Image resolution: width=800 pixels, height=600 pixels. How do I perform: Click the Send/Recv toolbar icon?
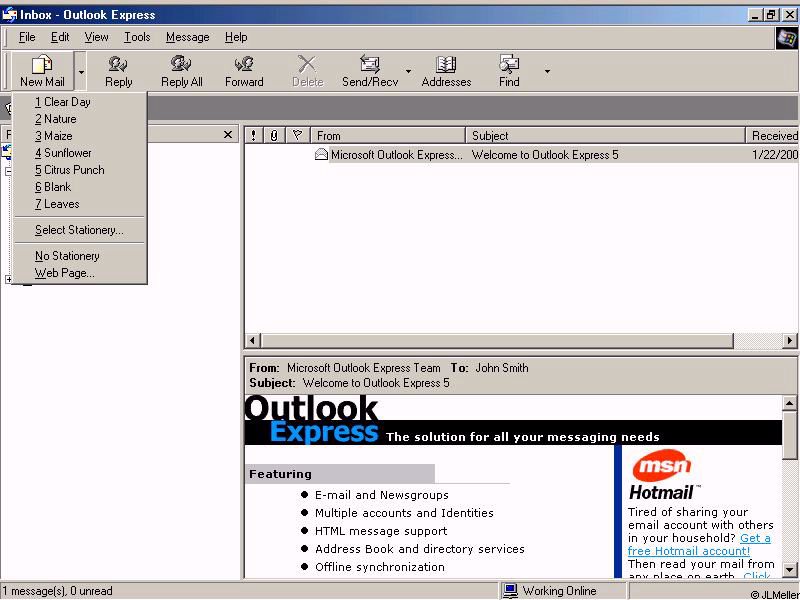point(369,66)
